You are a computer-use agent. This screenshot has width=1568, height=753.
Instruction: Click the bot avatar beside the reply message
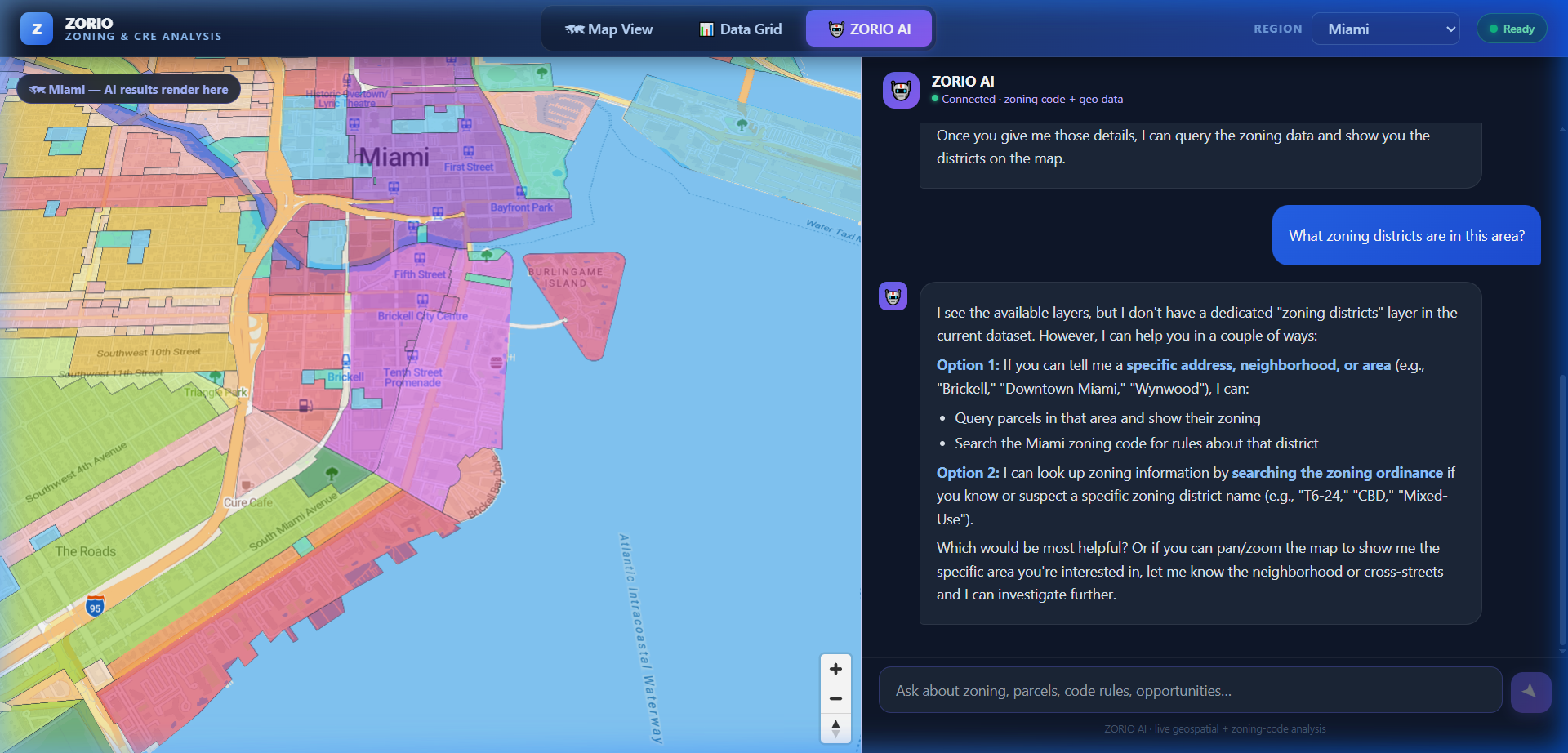893,296
